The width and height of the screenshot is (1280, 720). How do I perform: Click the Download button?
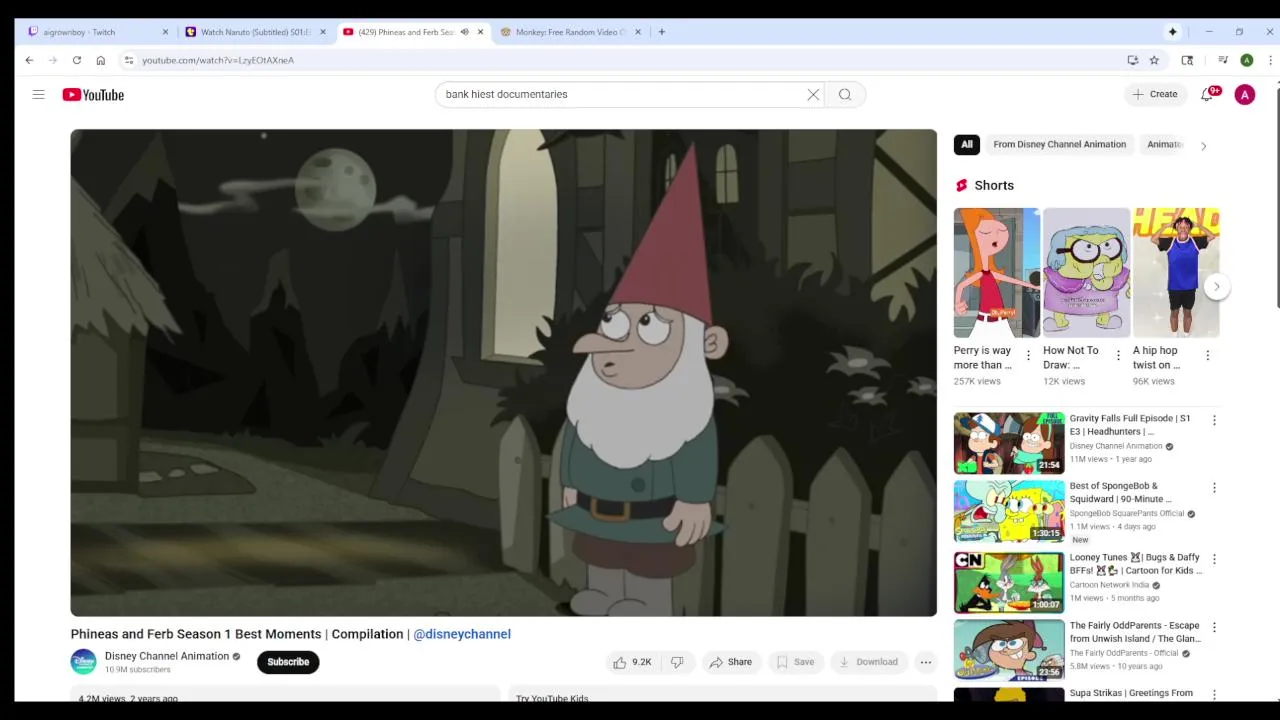pos(868,662)
